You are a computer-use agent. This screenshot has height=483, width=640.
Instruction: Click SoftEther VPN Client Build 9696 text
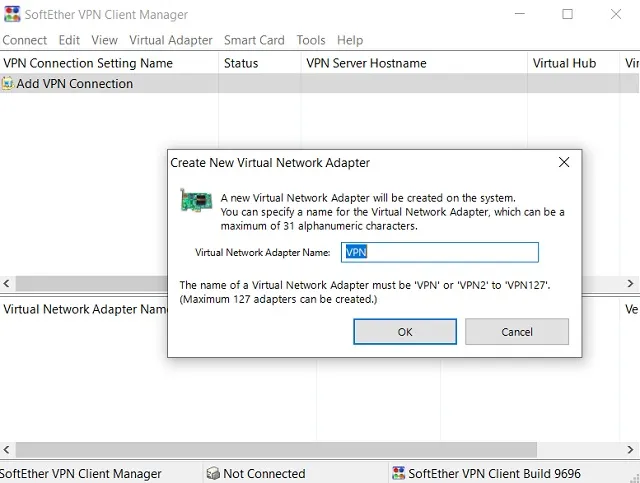click(494, 473)
